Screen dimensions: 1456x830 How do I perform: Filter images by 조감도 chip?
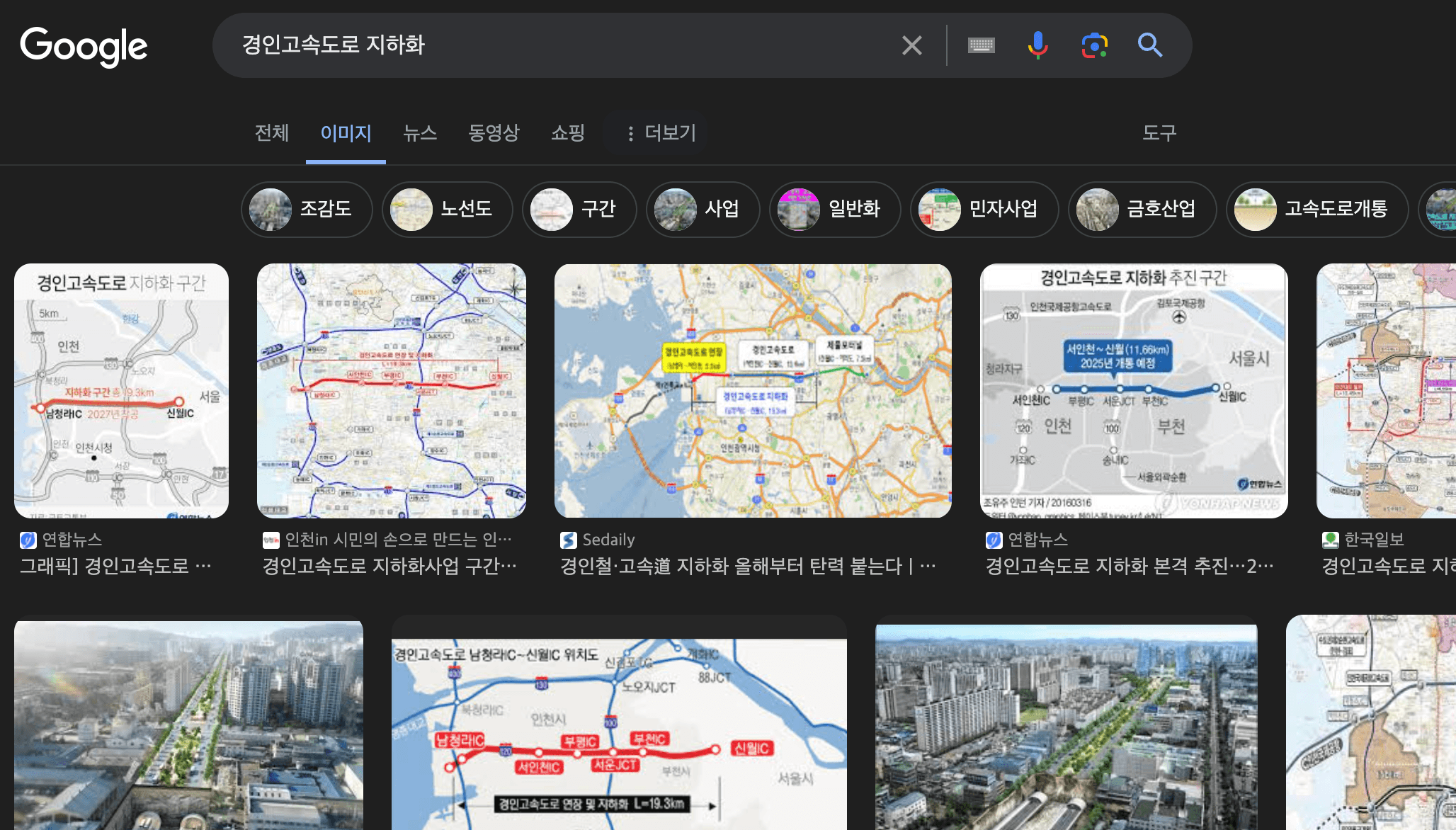pos(307,209)
